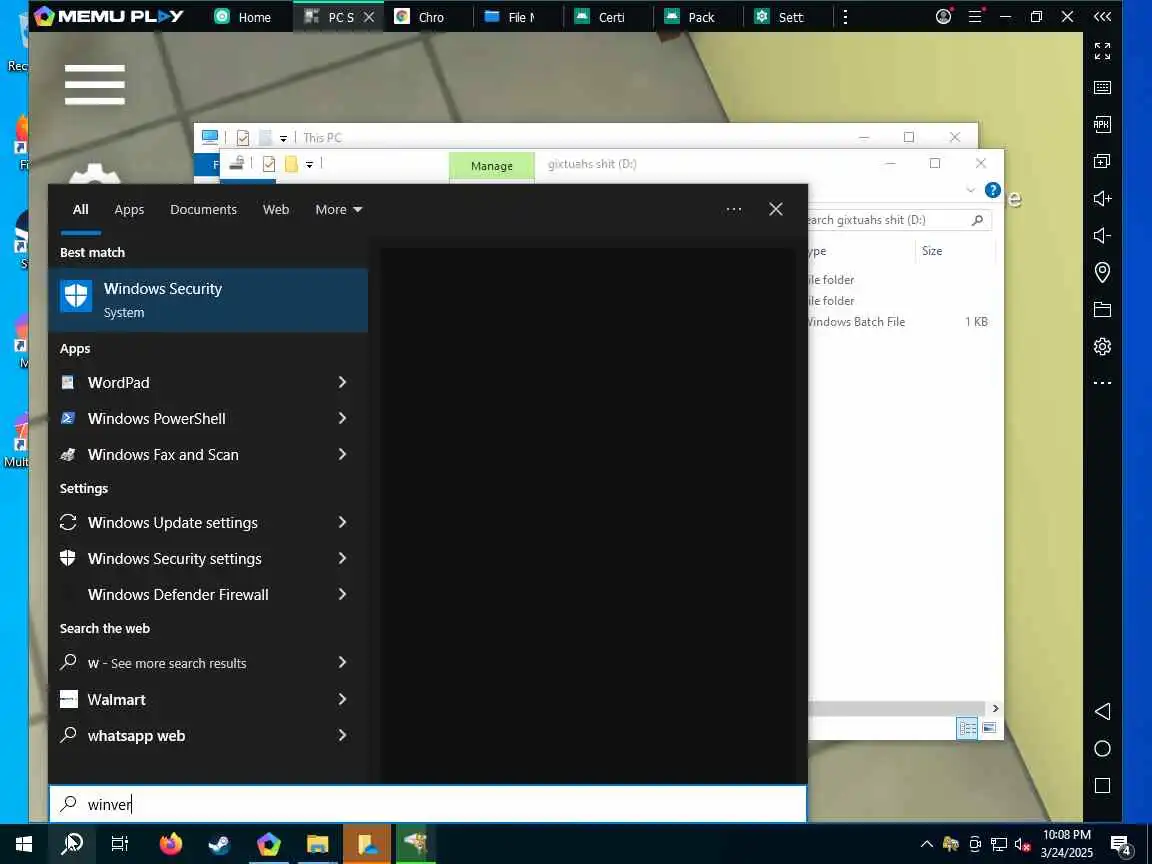Open MEmu shared folder icon

click(x=1102, y=309)
